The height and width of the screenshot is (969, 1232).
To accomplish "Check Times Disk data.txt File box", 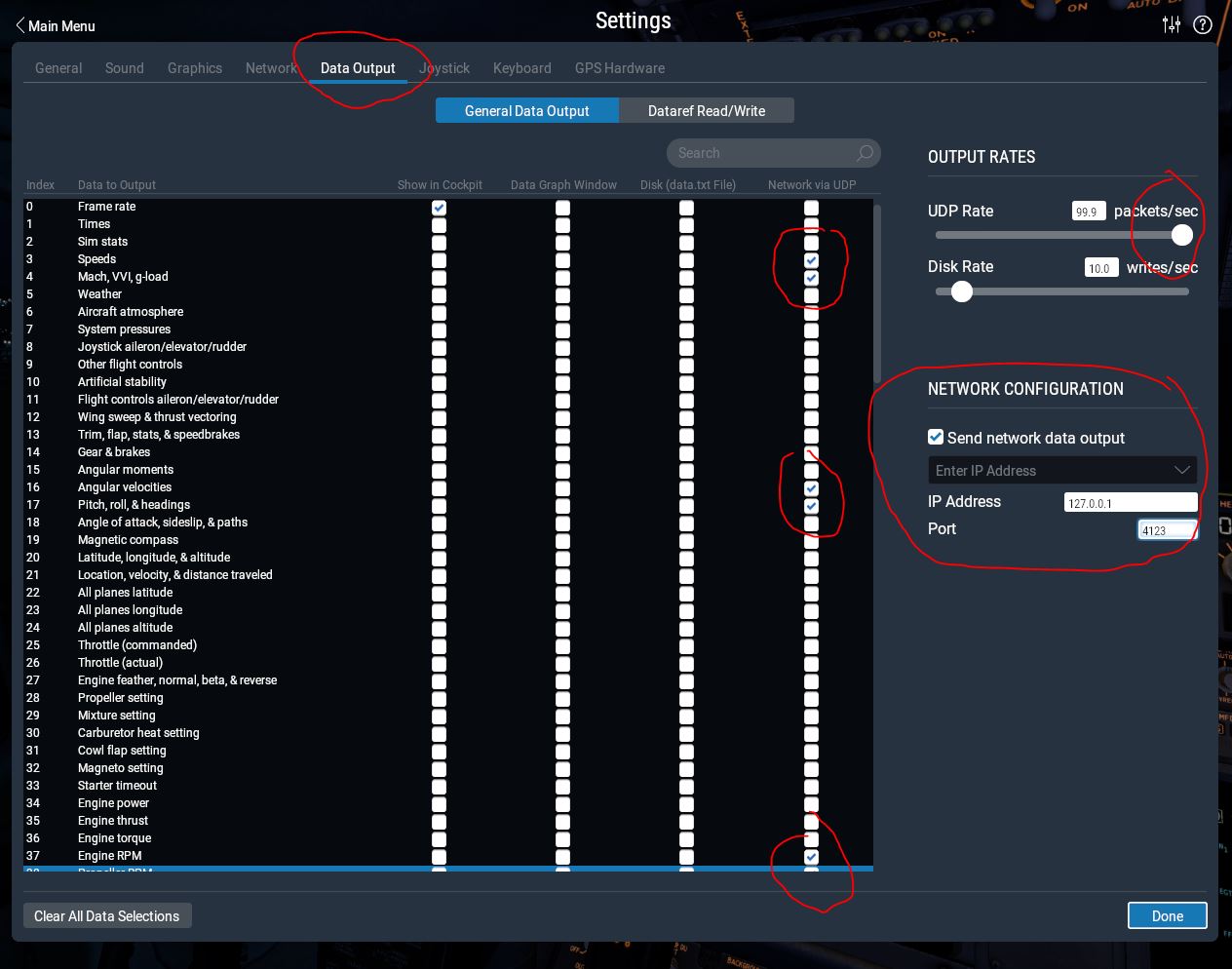I will [x=686, y=225].
